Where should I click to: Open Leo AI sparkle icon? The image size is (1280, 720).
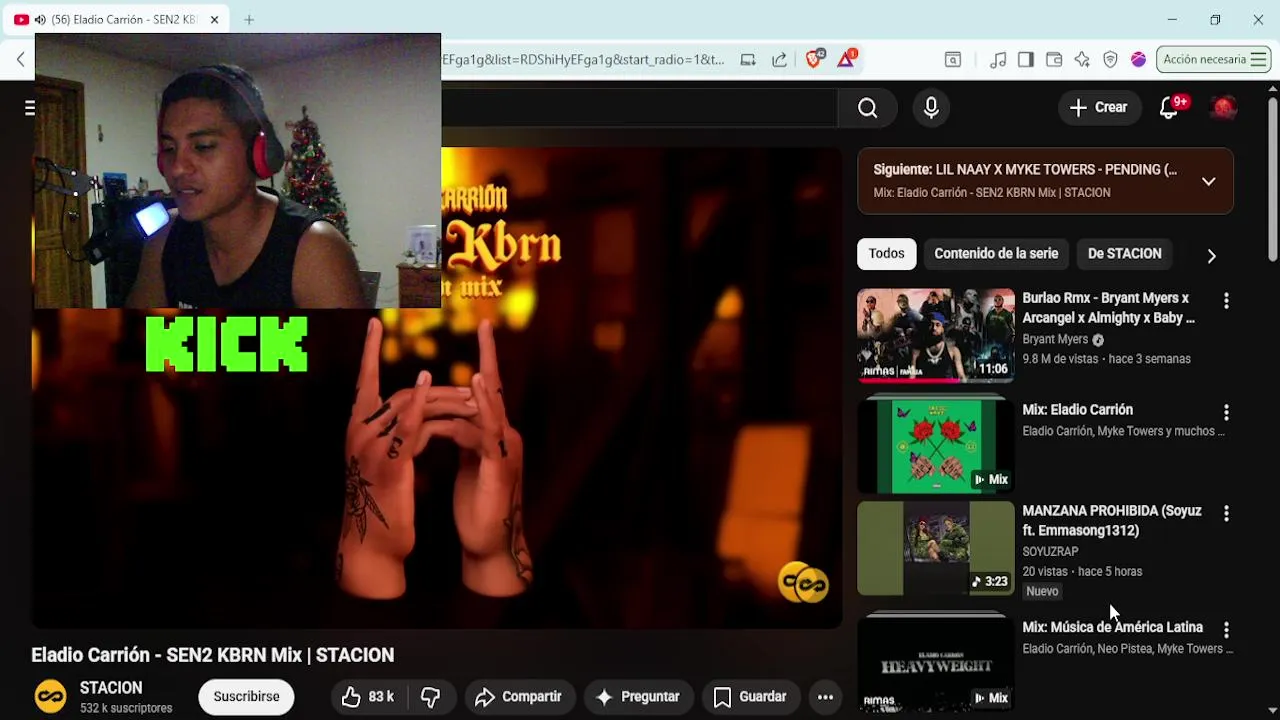click(x=1082, y=60)
